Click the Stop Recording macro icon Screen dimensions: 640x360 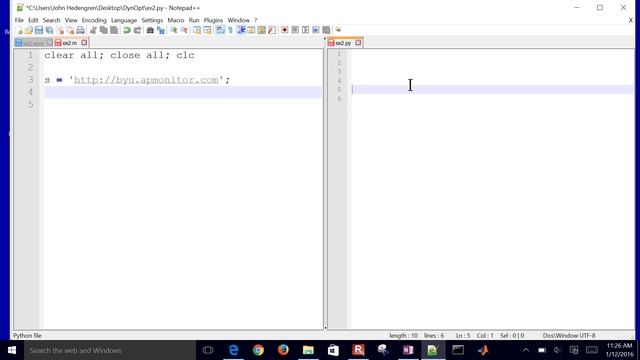[x=295, y=30]
